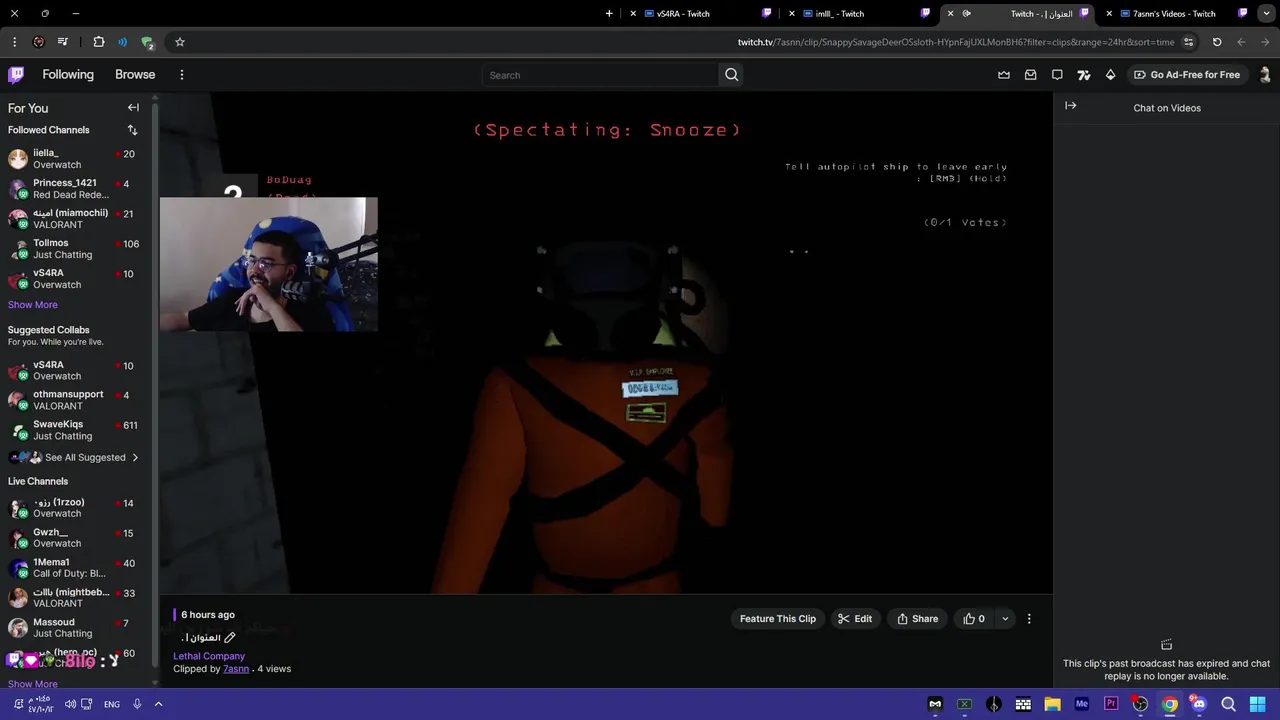
Task: Open the Princess_1421 channel
Action: (x=76, y=189)
